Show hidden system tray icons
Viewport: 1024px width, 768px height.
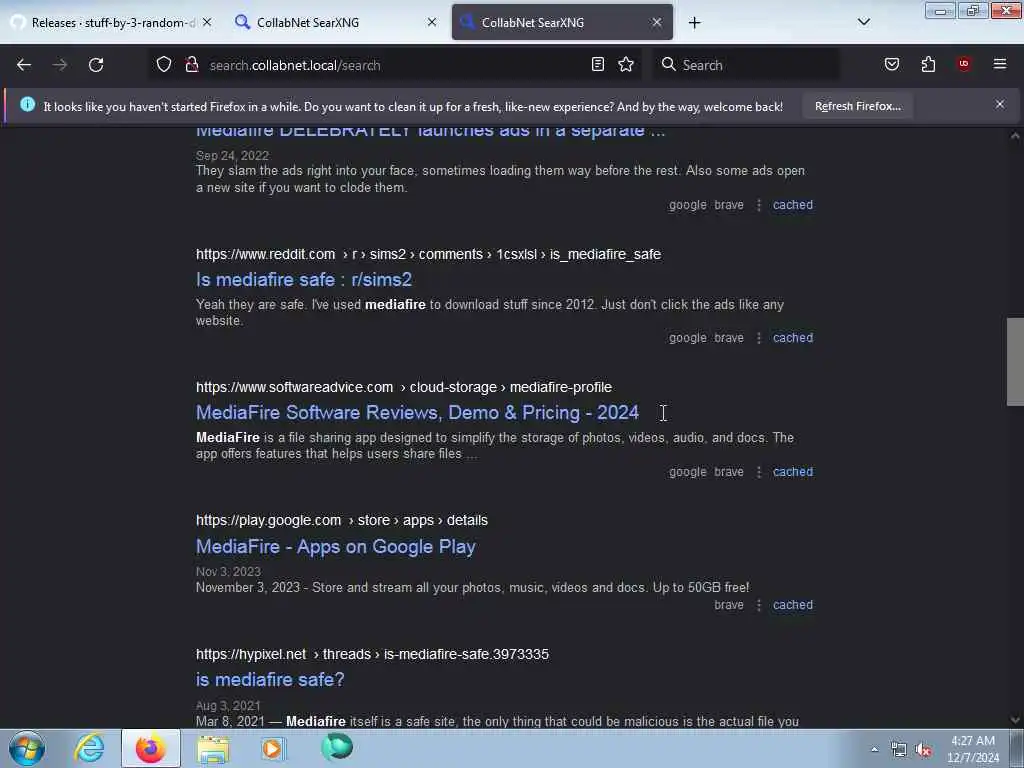[874, 750]
